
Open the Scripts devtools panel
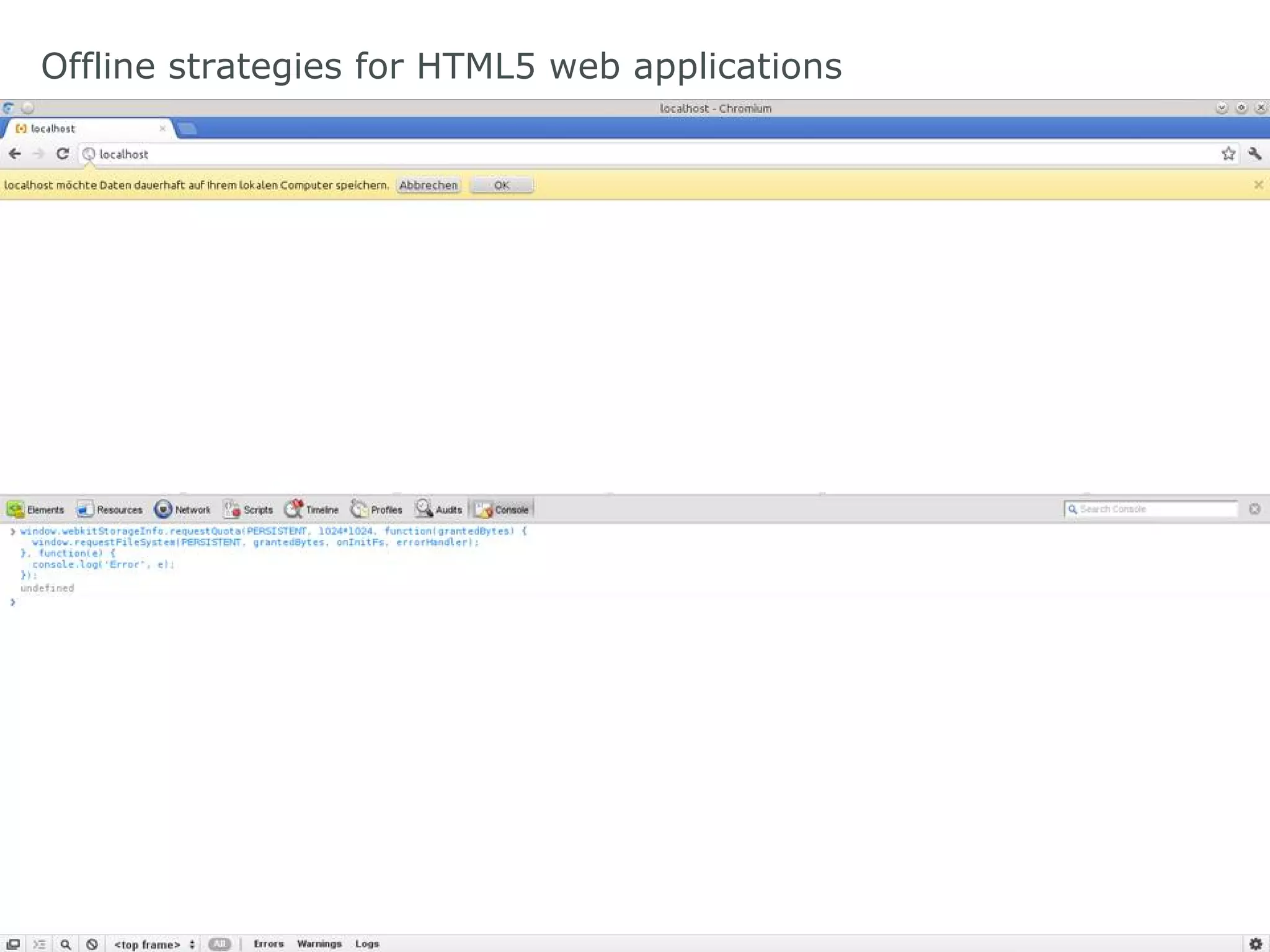[249, 509]
